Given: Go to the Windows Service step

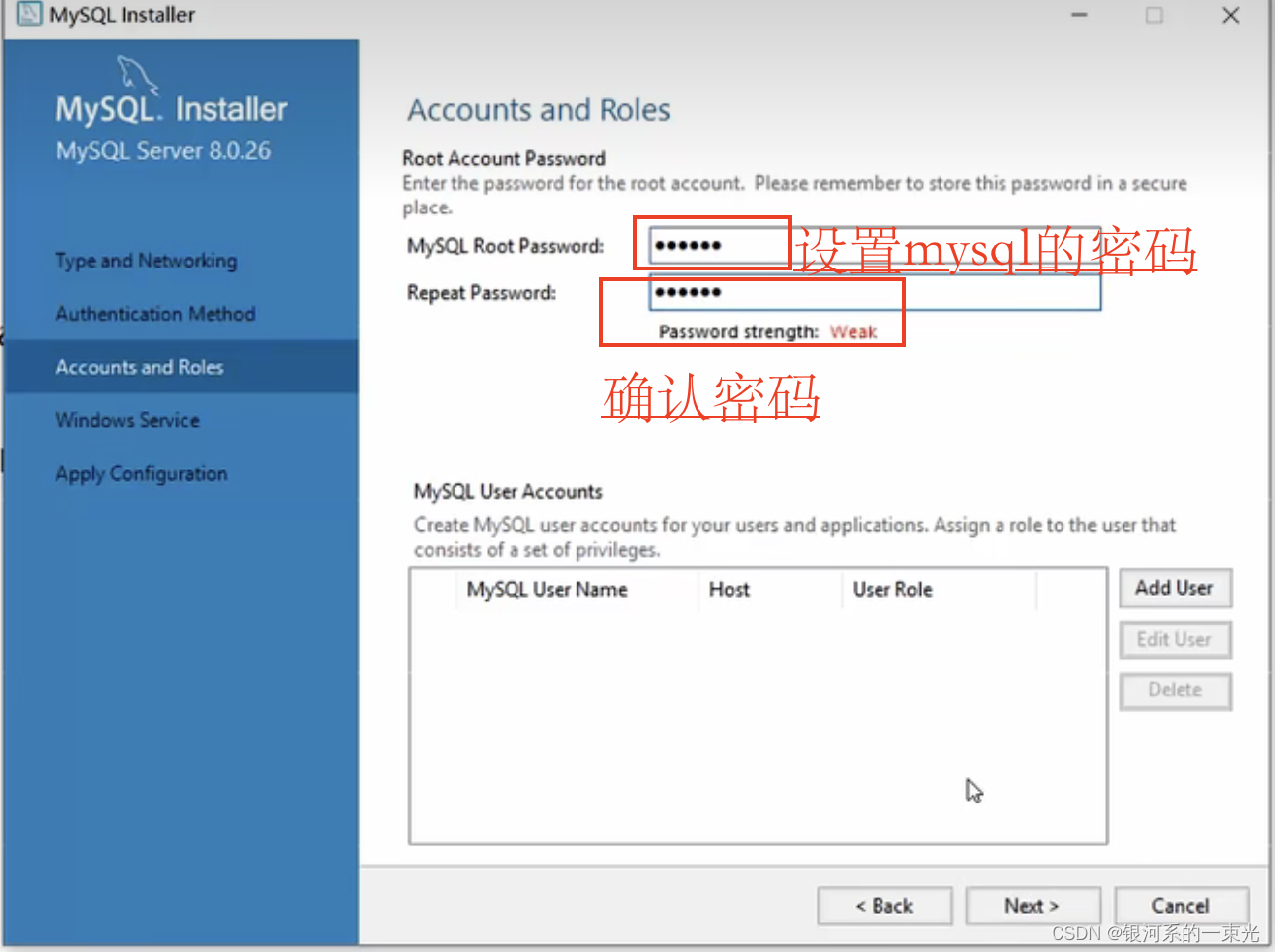Looking at the screenshot, I should pyautogui.click(x=128, y=420).
